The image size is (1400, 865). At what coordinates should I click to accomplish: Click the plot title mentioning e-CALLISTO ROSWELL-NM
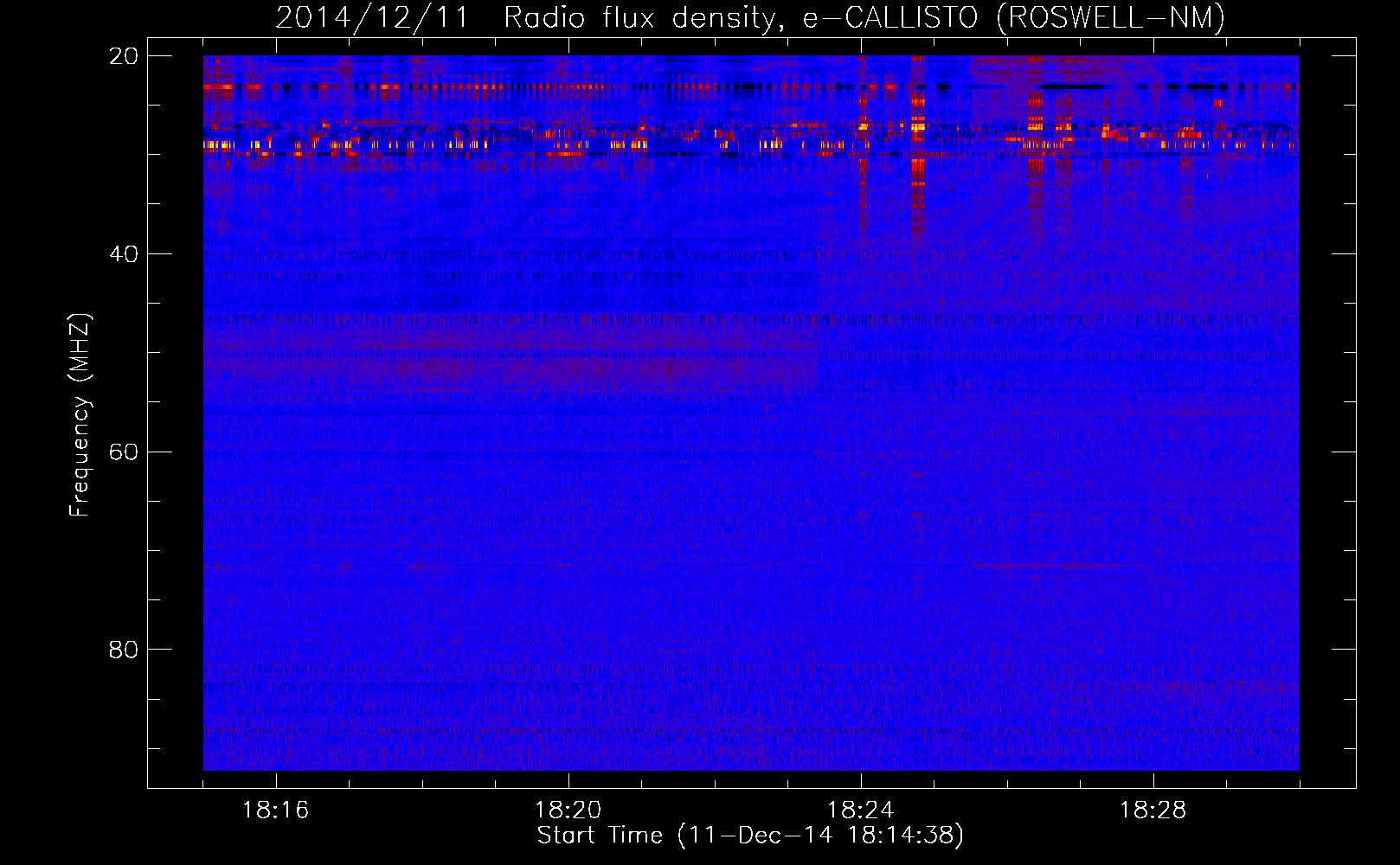click(750, 18)
